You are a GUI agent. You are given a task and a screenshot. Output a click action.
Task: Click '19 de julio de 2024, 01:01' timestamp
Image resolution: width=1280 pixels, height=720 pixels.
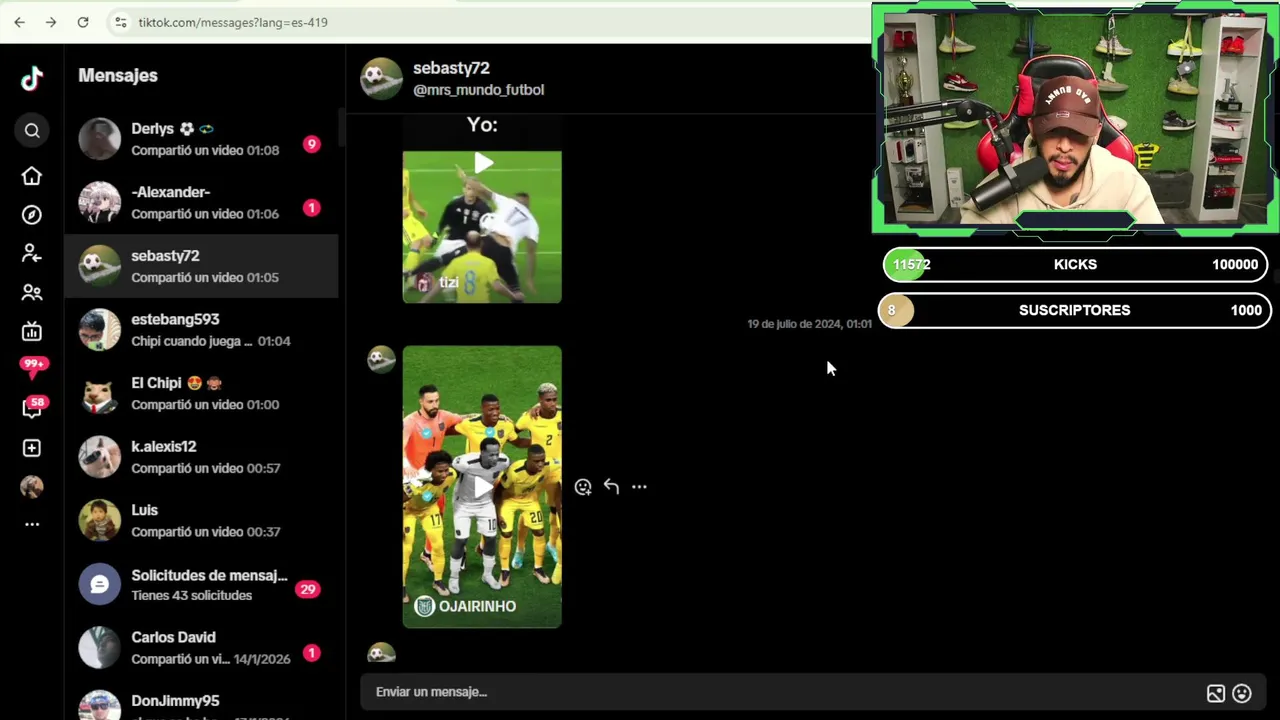[809, 324]
